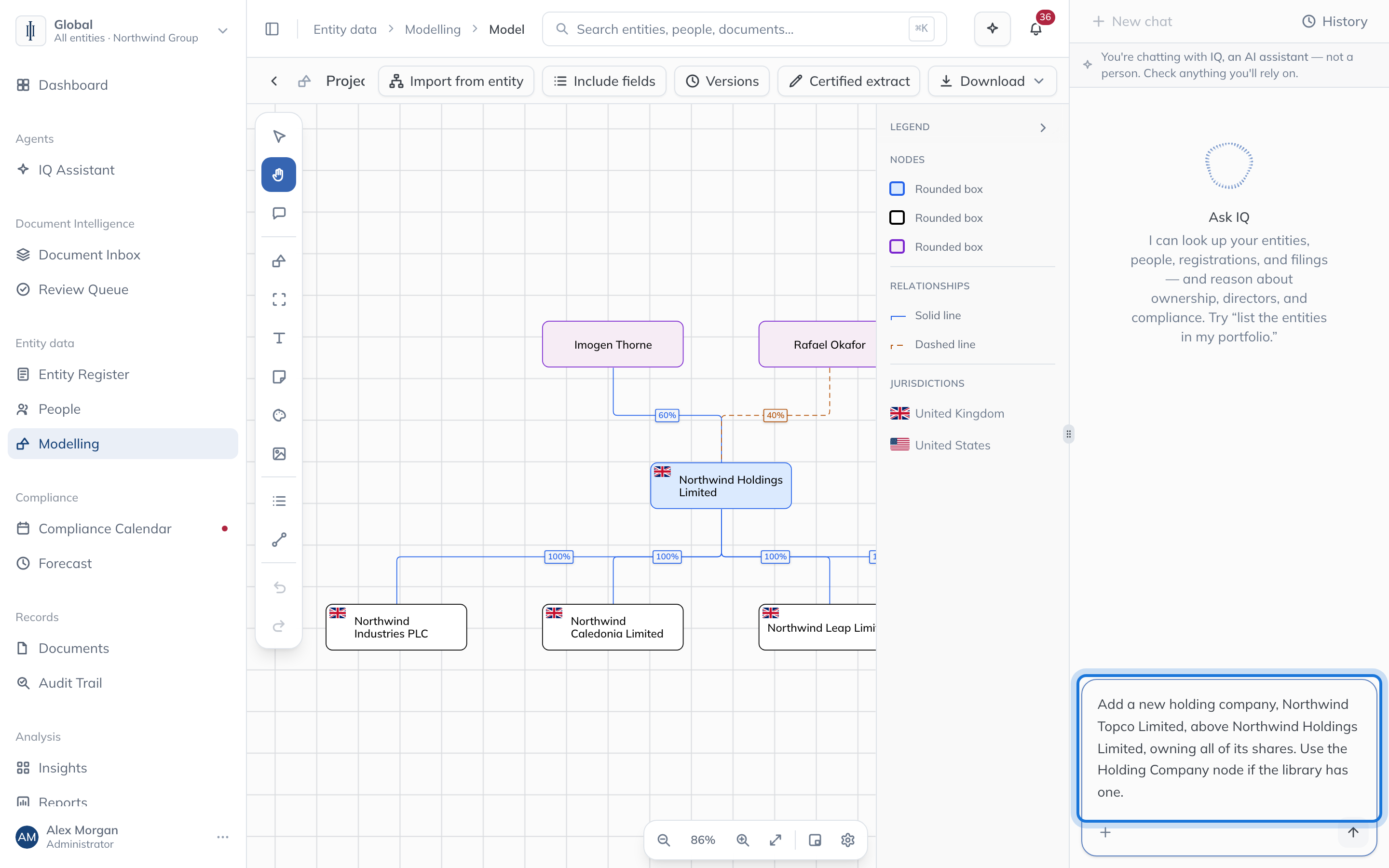Select the pointer selection tool
1389x868 pixels.
click(x=279, y=136)
